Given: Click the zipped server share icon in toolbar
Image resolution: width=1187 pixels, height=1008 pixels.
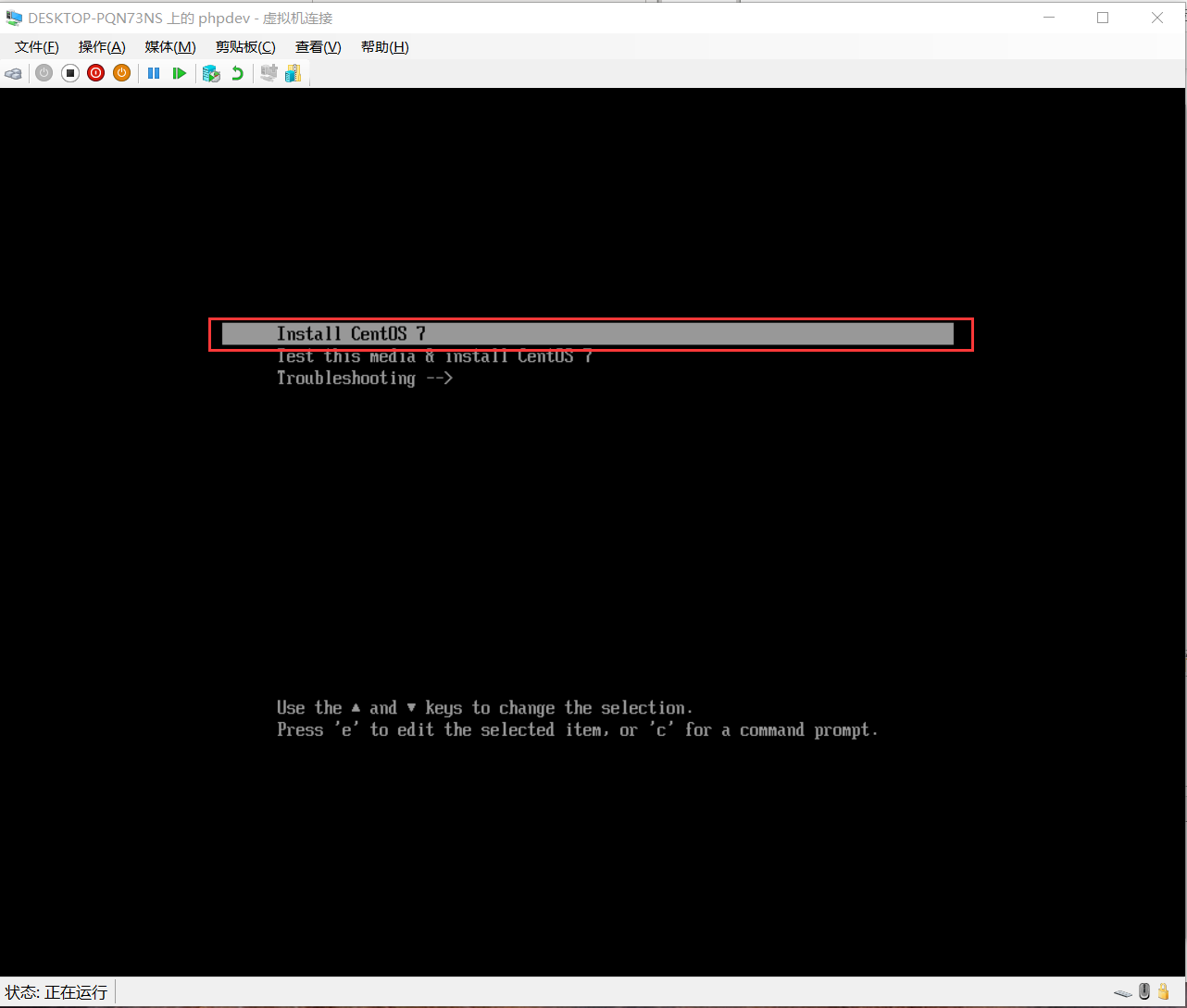Looking at the screenshot, I should (294, 73).
